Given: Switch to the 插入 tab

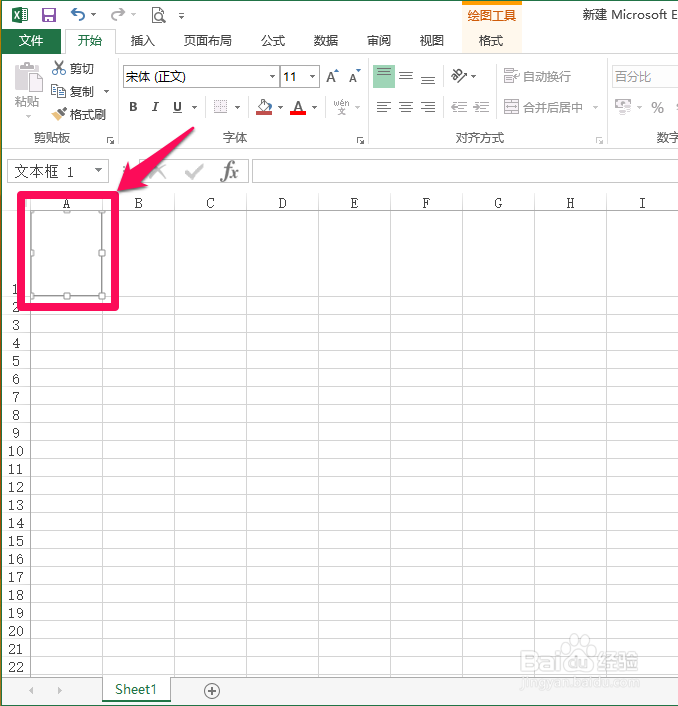Looking at the screenshot, I should pos(143,41).
